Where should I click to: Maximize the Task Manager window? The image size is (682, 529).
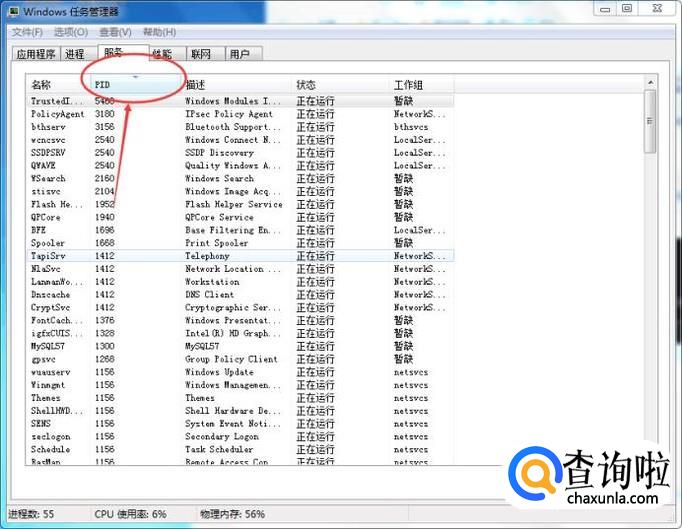[627, 9]
